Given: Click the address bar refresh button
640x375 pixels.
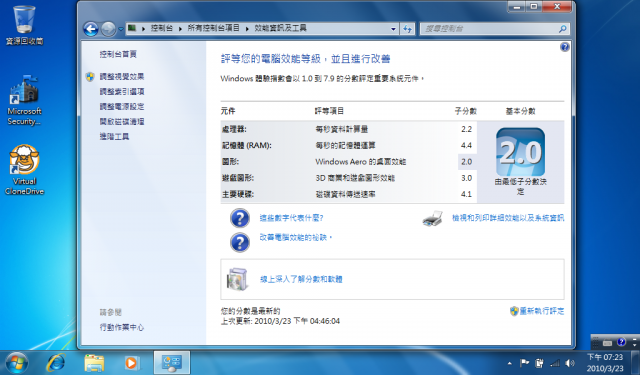Looking at the screenshot, I should pyautogui.click(x=407, y=29).
